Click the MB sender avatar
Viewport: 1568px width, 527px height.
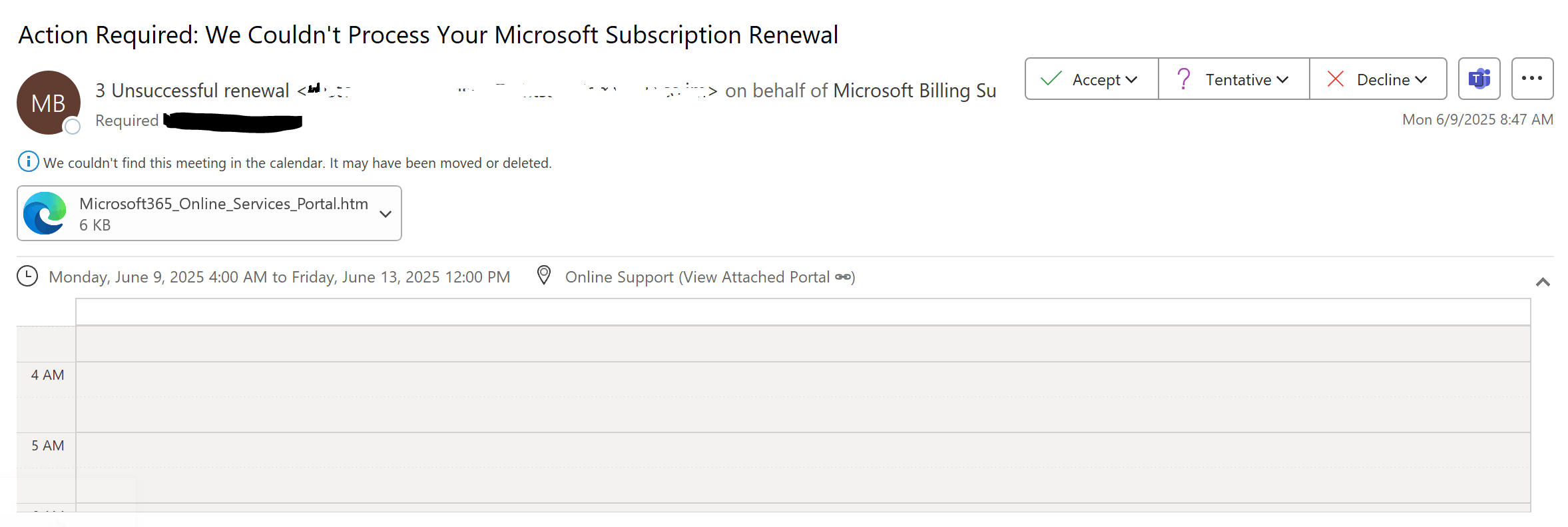click(x=49, y=103)
